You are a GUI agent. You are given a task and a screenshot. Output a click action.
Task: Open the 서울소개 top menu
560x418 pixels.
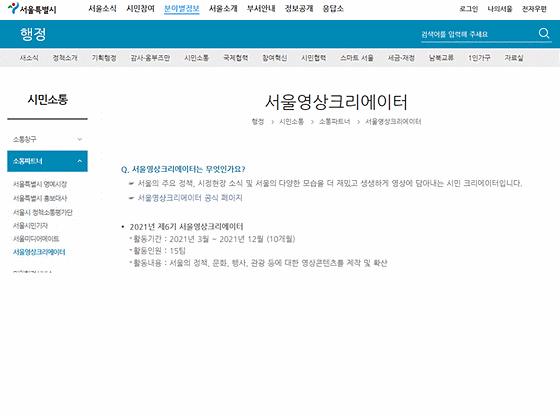(x=223, y=9)
